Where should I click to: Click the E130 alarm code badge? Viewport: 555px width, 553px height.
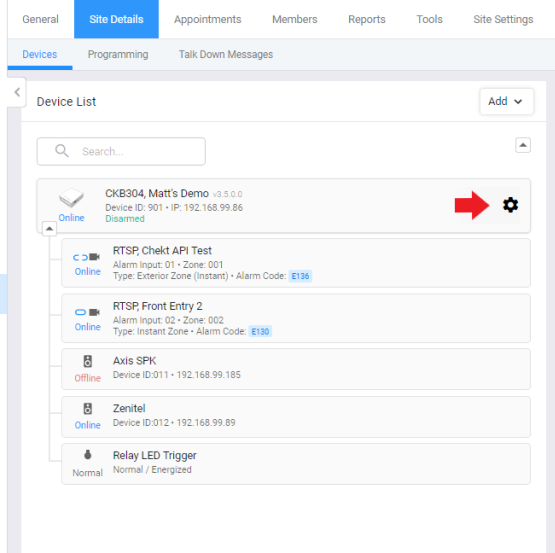(x=260, y=332)
